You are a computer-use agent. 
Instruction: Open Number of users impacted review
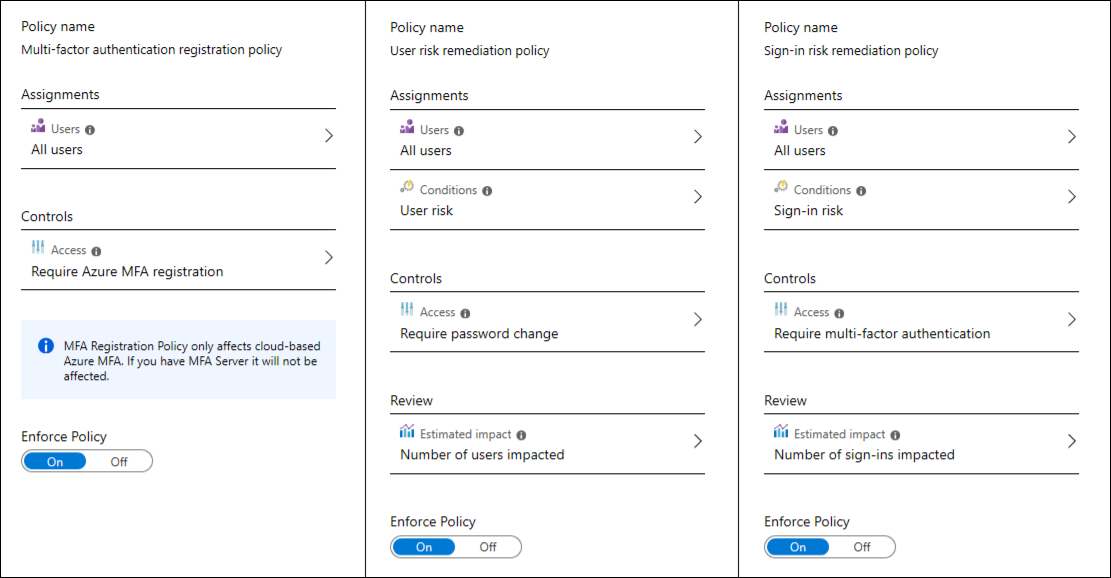(x=482, y=455)
